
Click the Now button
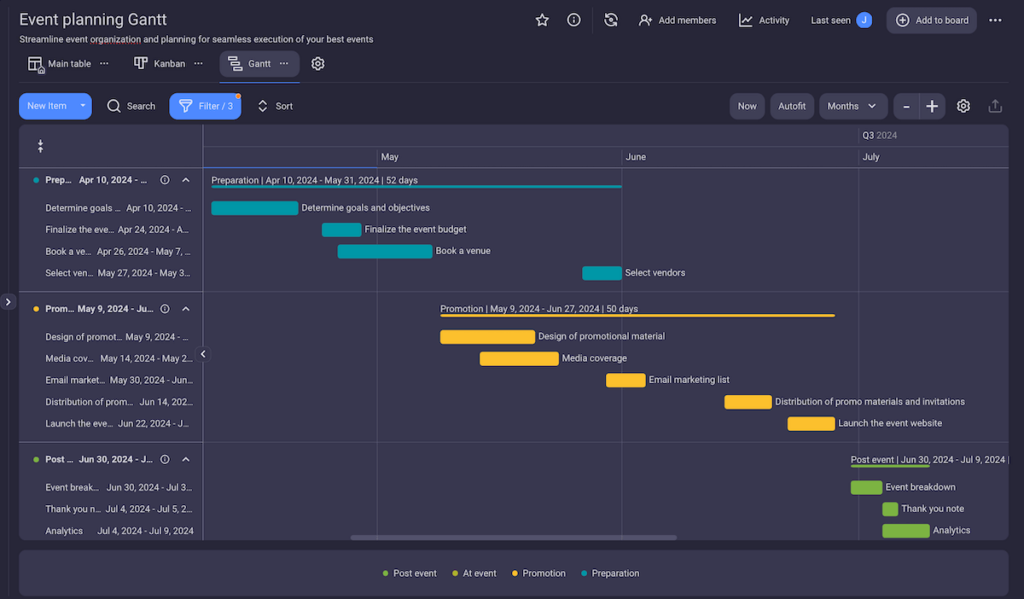[746, 105]
